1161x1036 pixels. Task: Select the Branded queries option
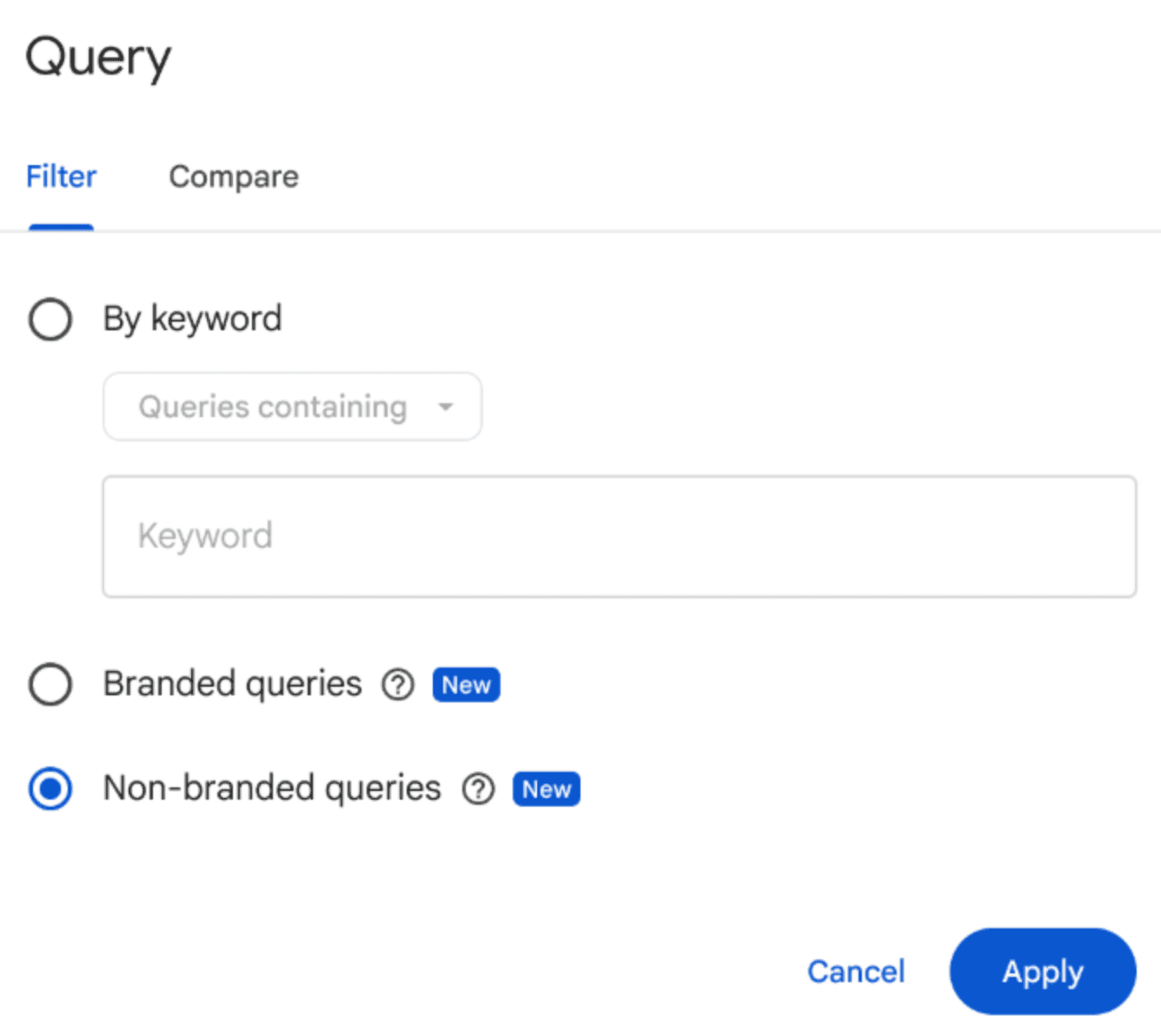click(x=50, y=685)
